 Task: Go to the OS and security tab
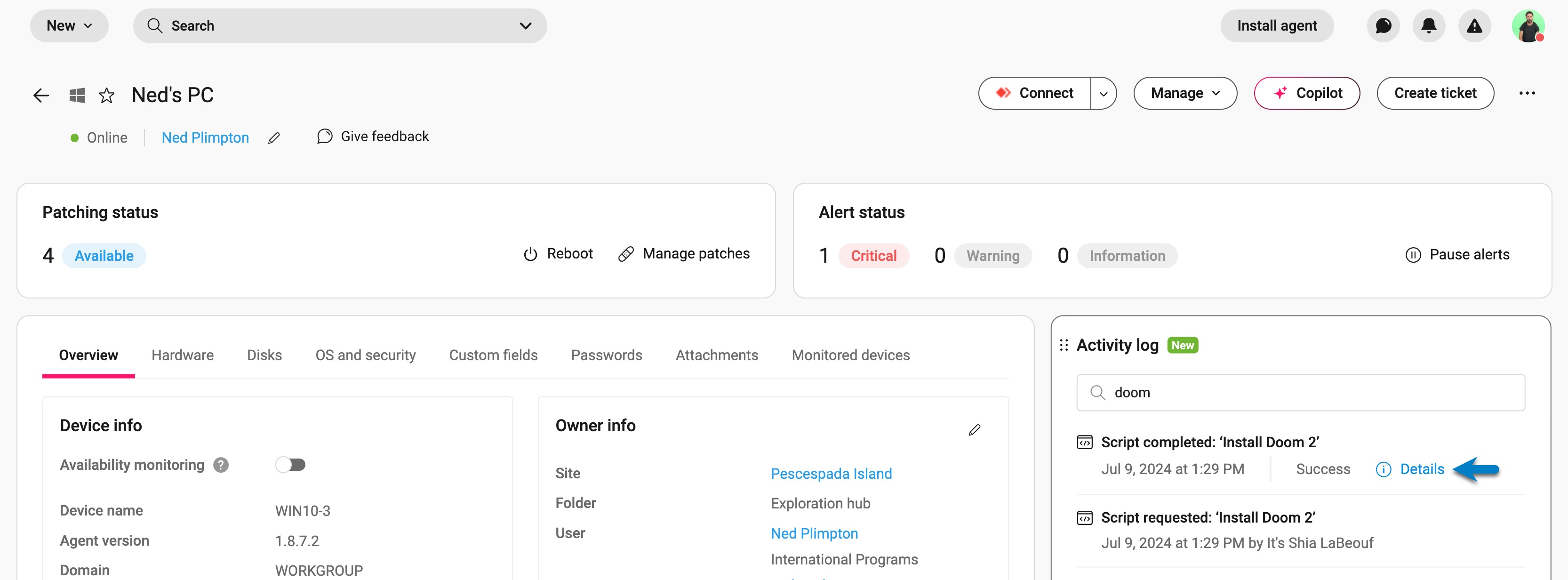click(x=365, y=355)
